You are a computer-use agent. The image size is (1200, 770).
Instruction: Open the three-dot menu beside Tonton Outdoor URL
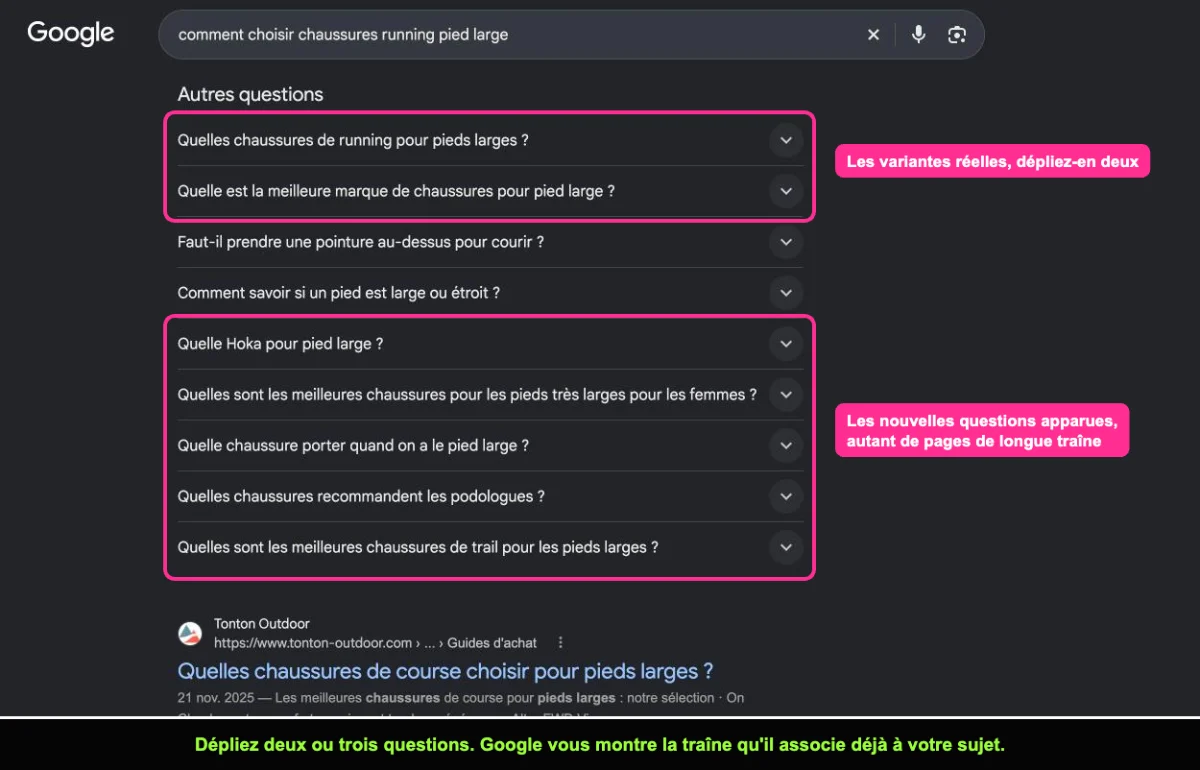point(561,643)
